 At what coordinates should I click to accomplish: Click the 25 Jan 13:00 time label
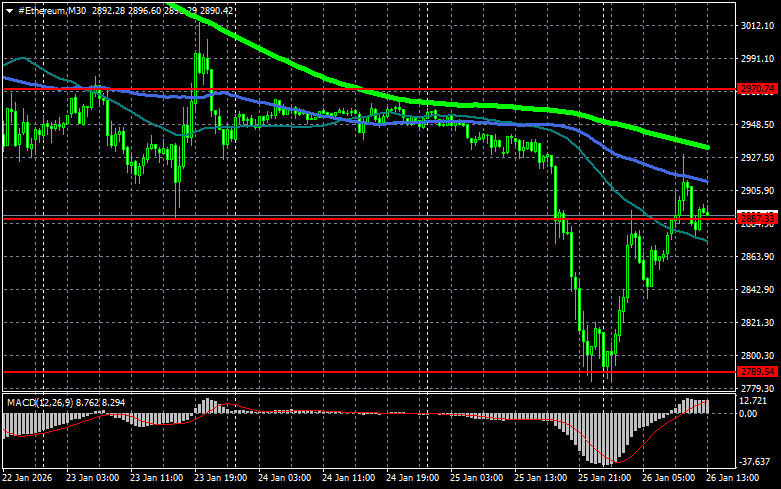[x=540, y=478]
